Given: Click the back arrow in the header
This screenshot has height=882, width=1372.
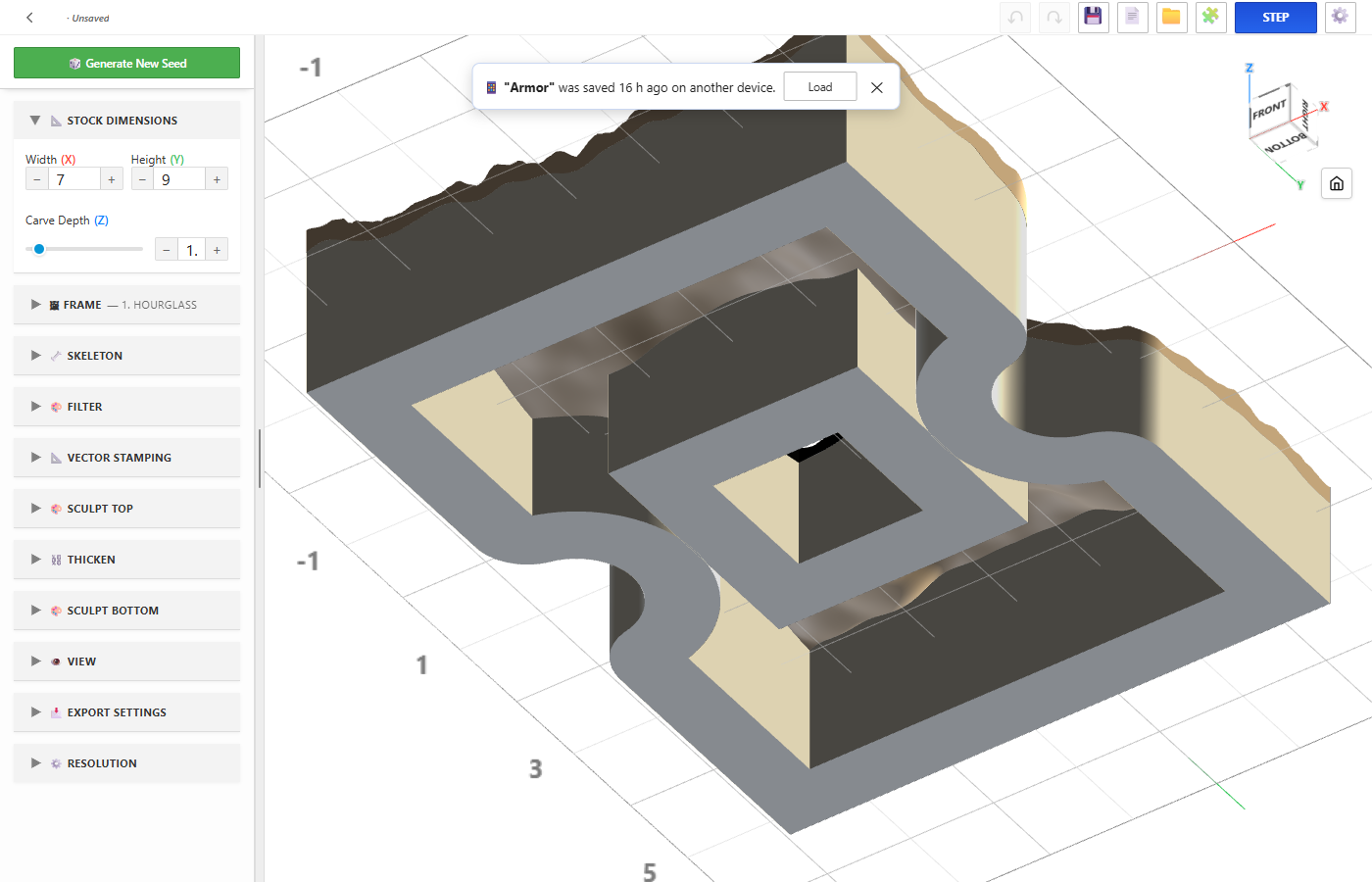Looking at the screenshot, I should pyautogui.click(x=29, y=18).
